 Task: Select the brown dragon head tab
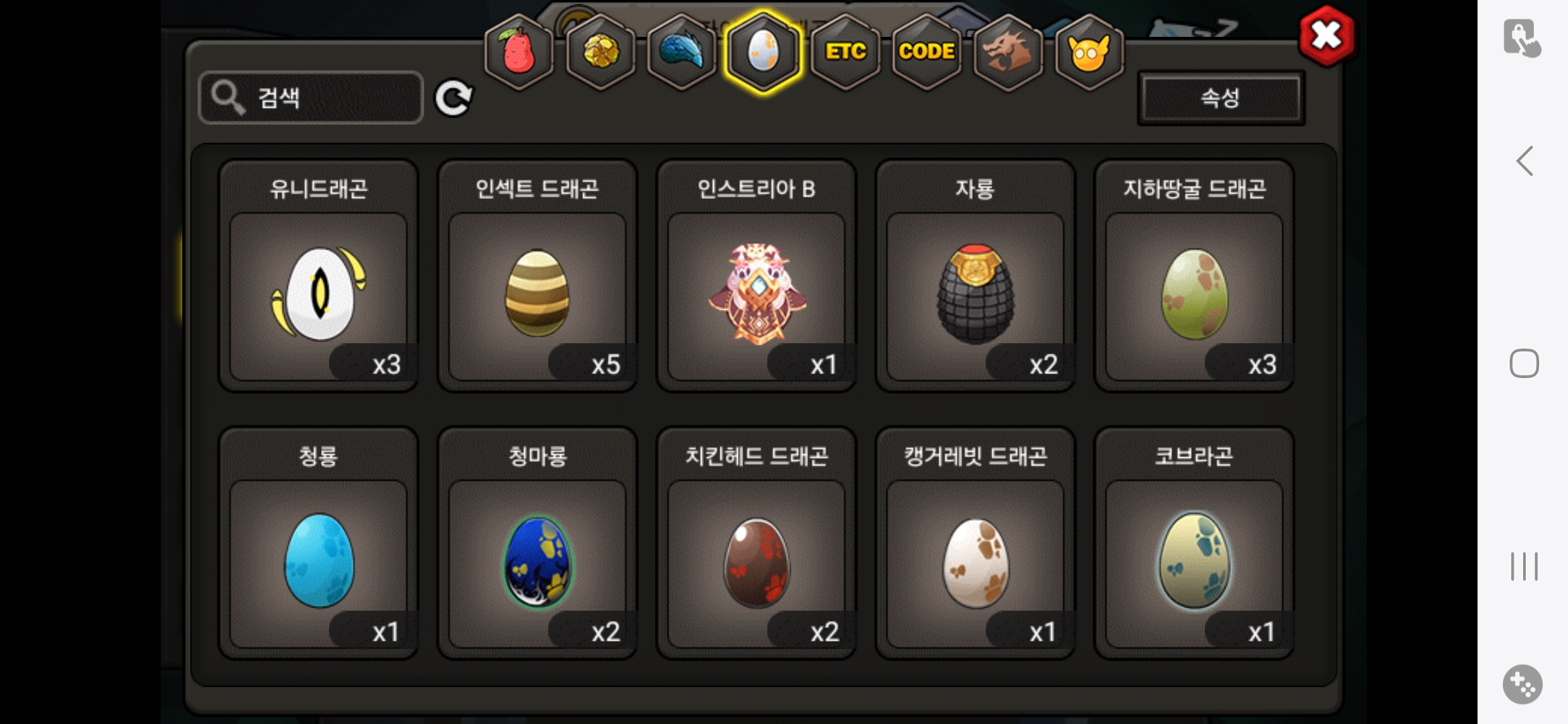(x=1008, y=52)
